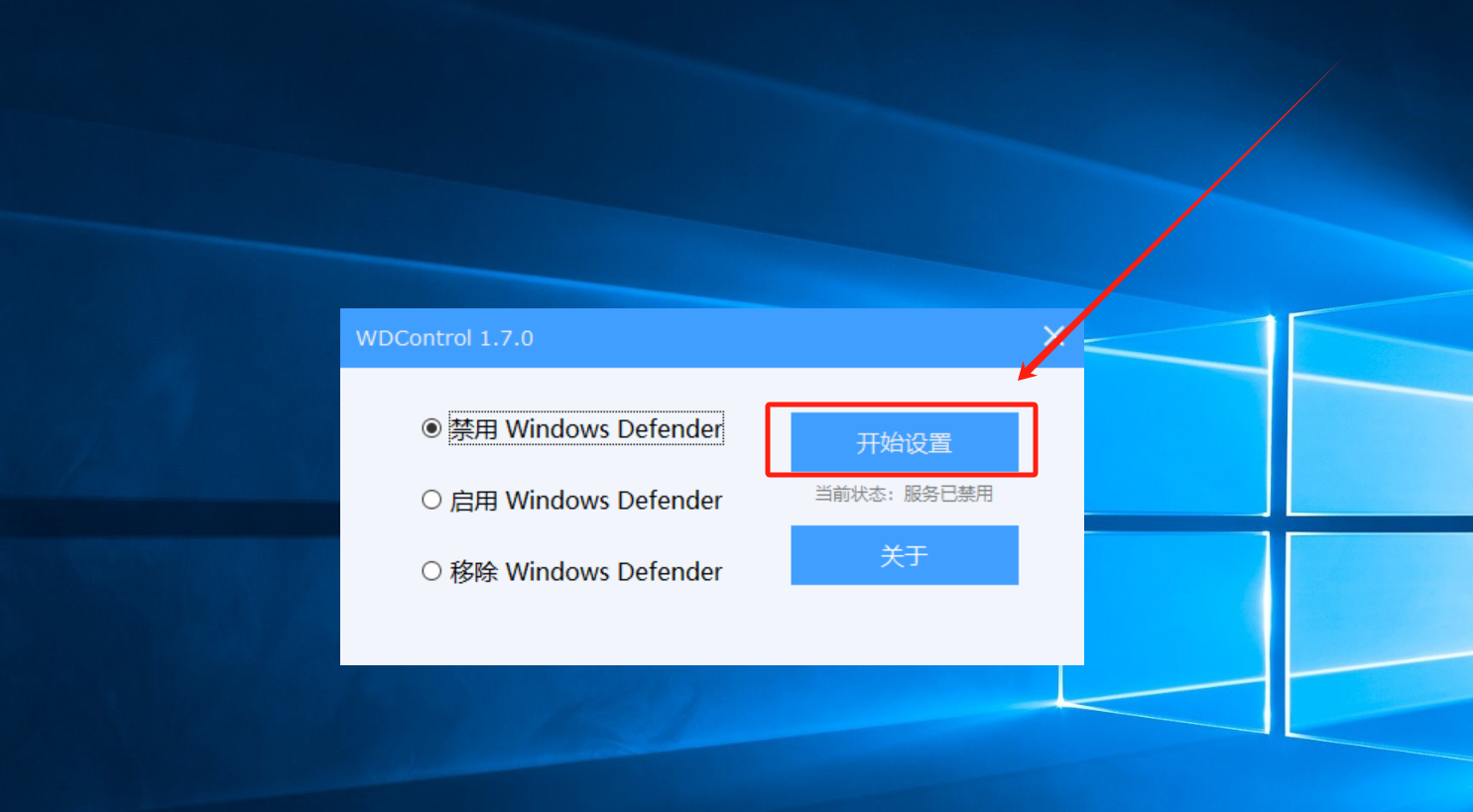1473x812 pixels.
Task: Pick the 移除 Windows Defender radio circle
Action: tap(431, 571)
